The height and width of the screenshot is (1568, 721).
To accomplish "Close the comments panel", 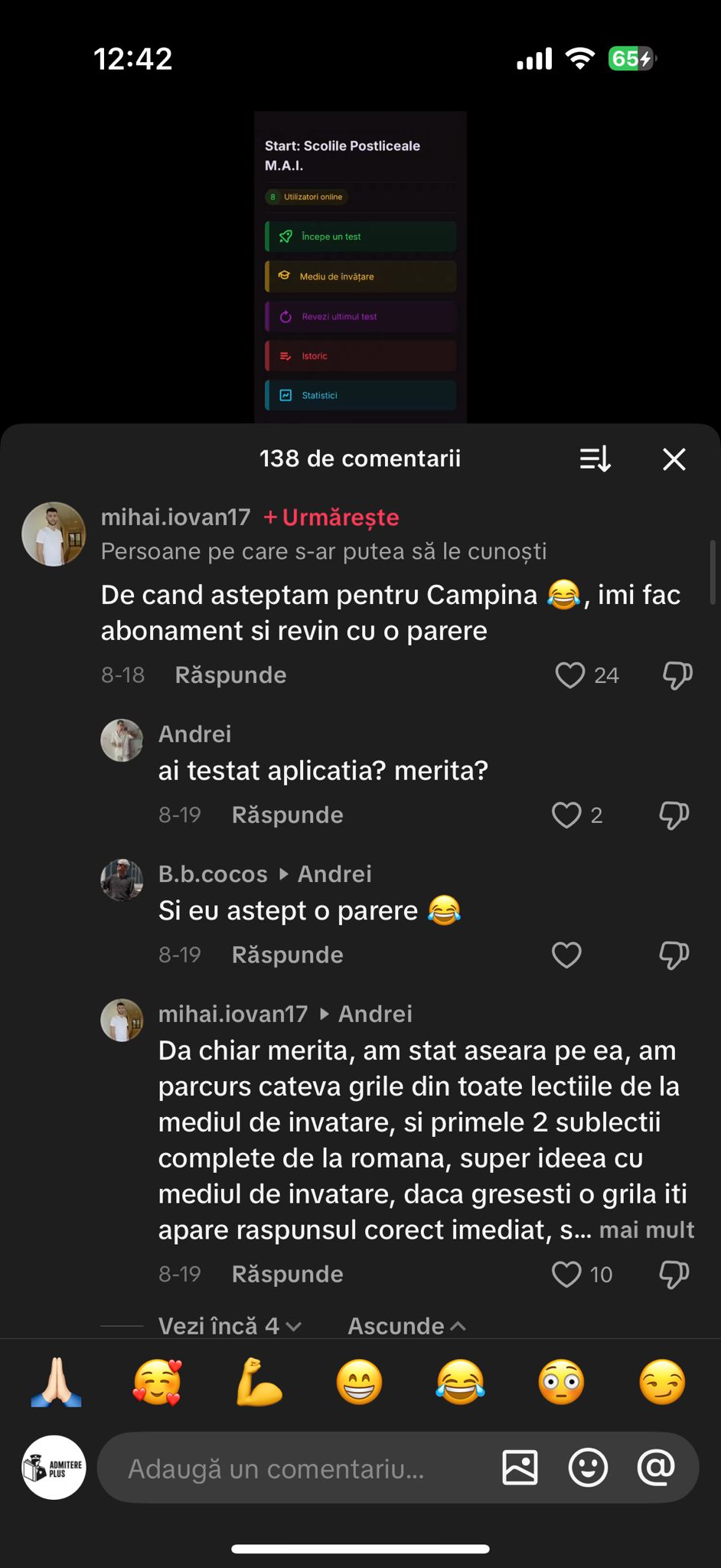I will point(674,459).
